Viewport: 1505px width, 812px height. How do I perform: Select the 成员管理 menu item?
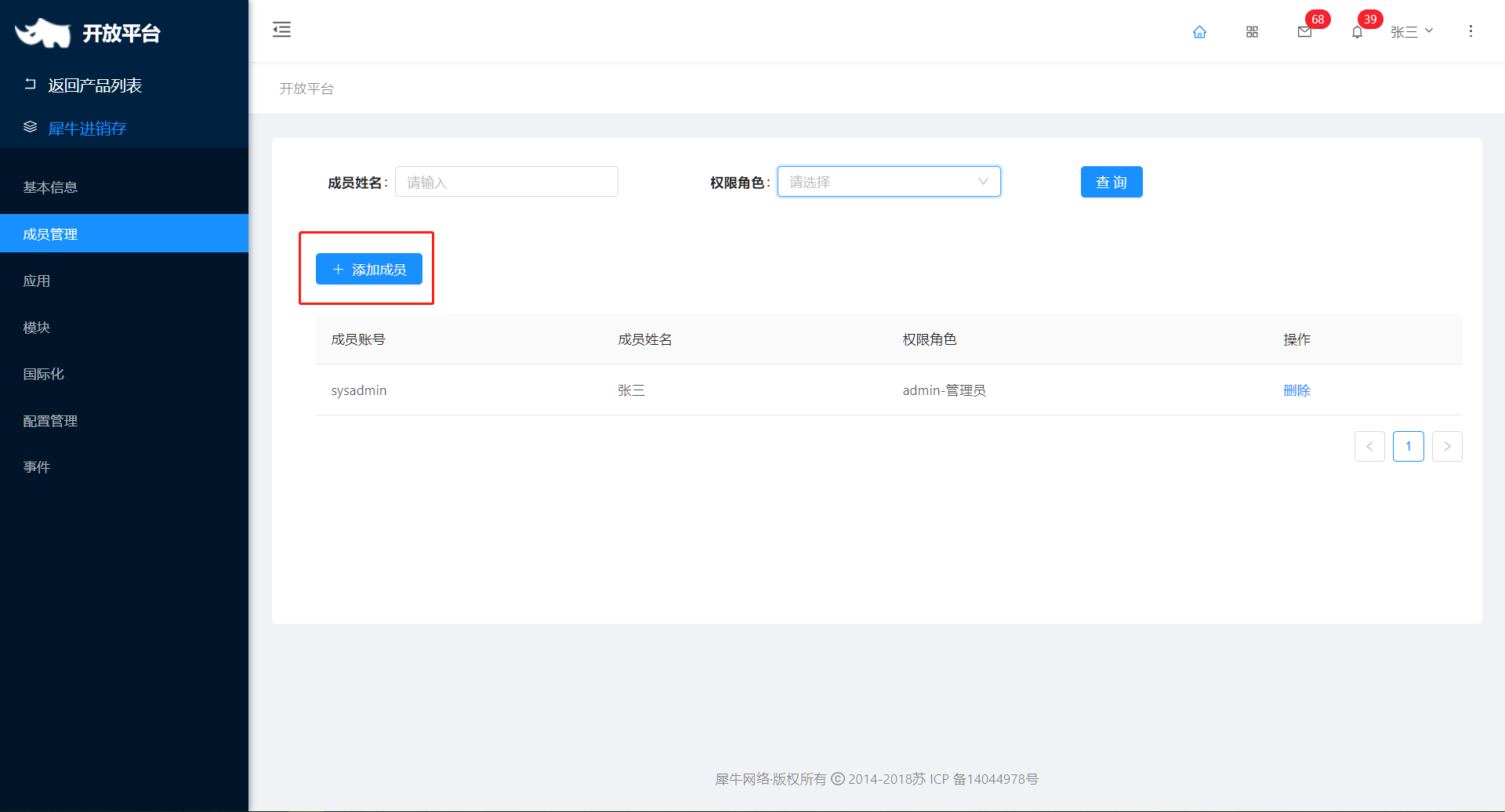pos(124,234)
